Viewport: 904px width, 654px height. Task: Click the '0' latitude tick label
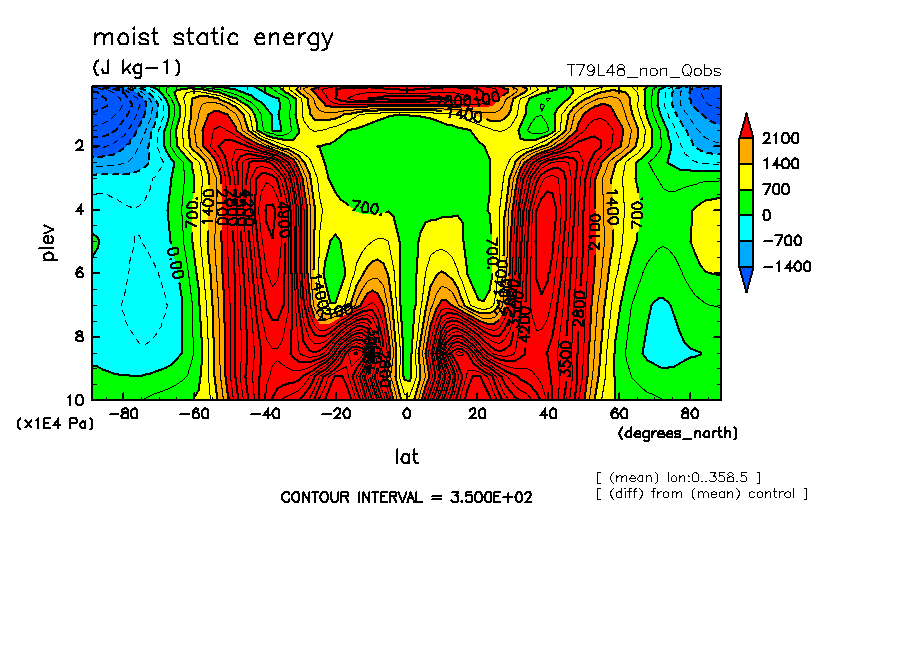406,412
